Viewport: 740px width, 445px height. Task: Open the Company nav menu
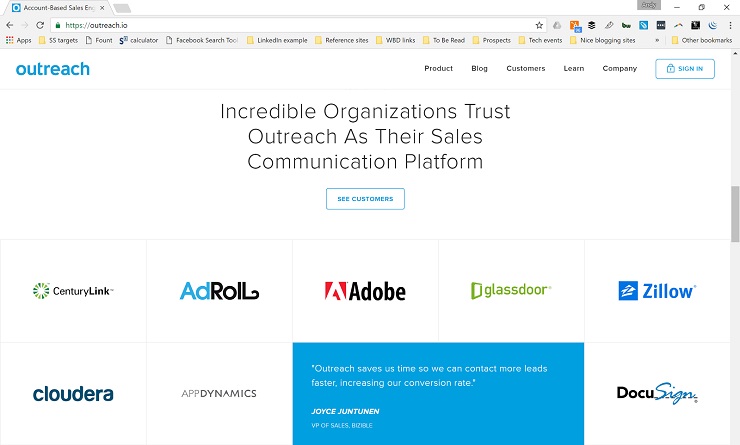click(x=620, y=68)
